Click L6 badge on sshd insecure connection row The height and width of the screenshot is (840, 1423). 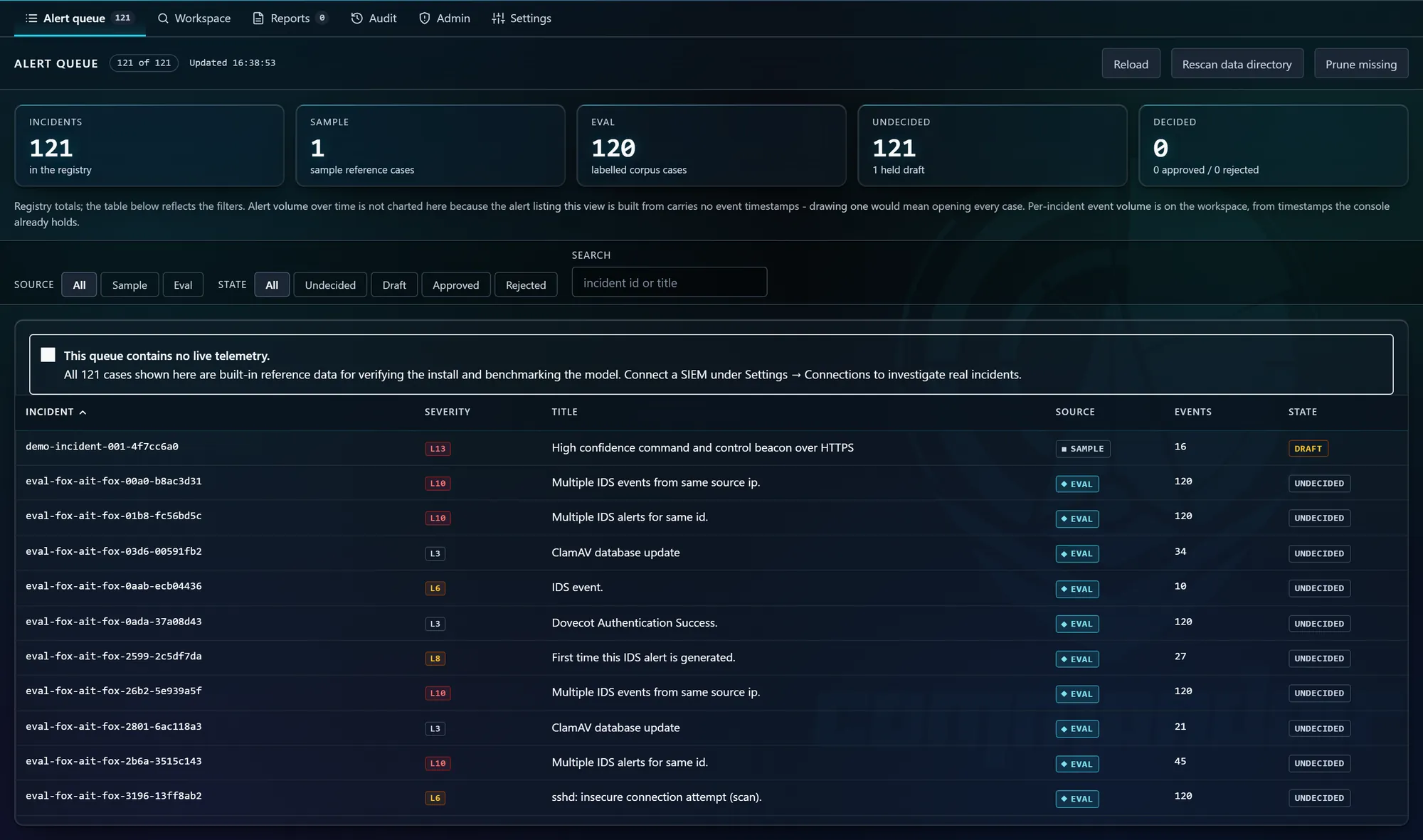[x=435, y=798]
